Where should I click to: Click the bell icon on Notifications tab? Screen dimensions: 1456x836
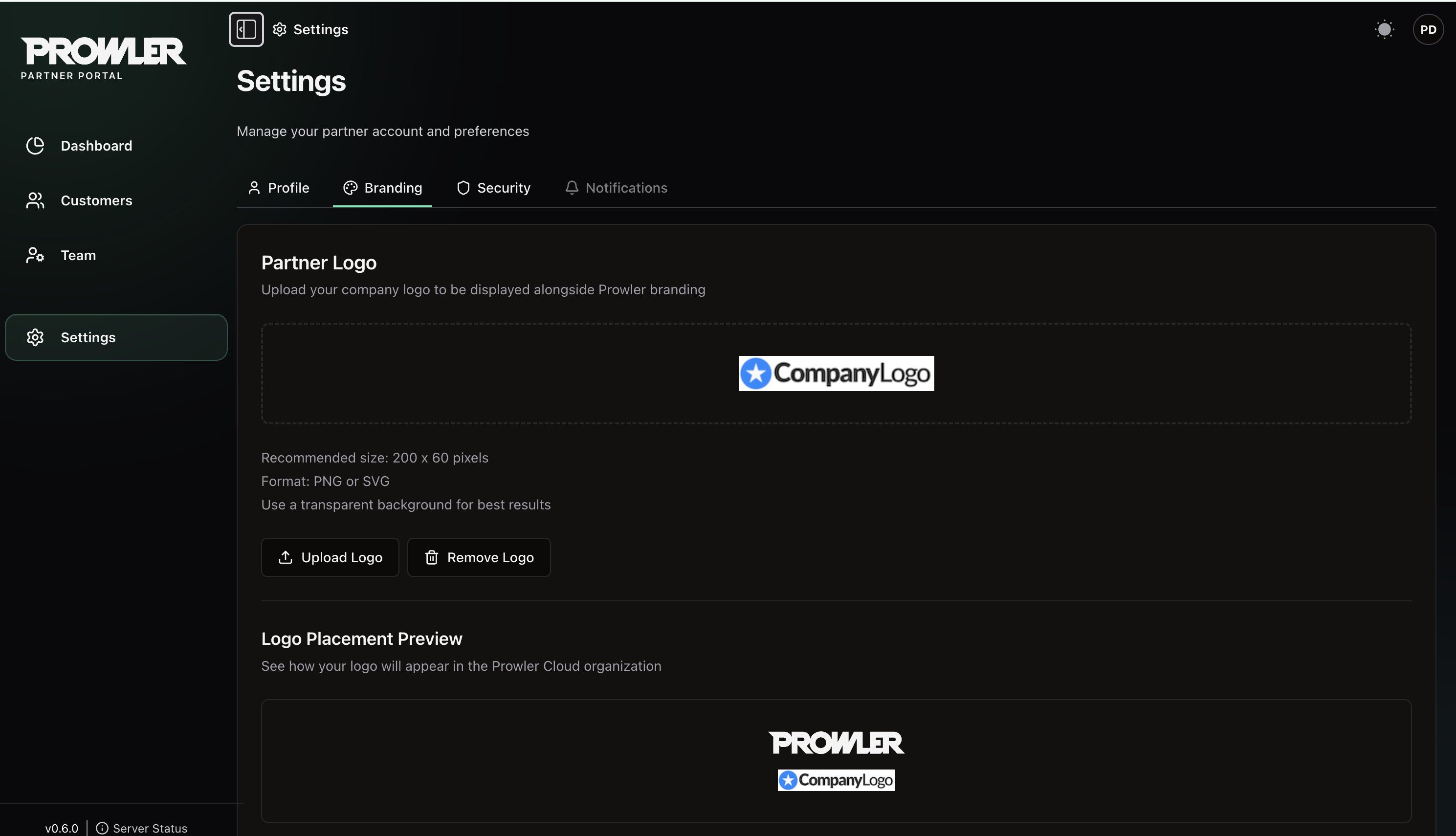pyautogui.click(x=572, y=188)
